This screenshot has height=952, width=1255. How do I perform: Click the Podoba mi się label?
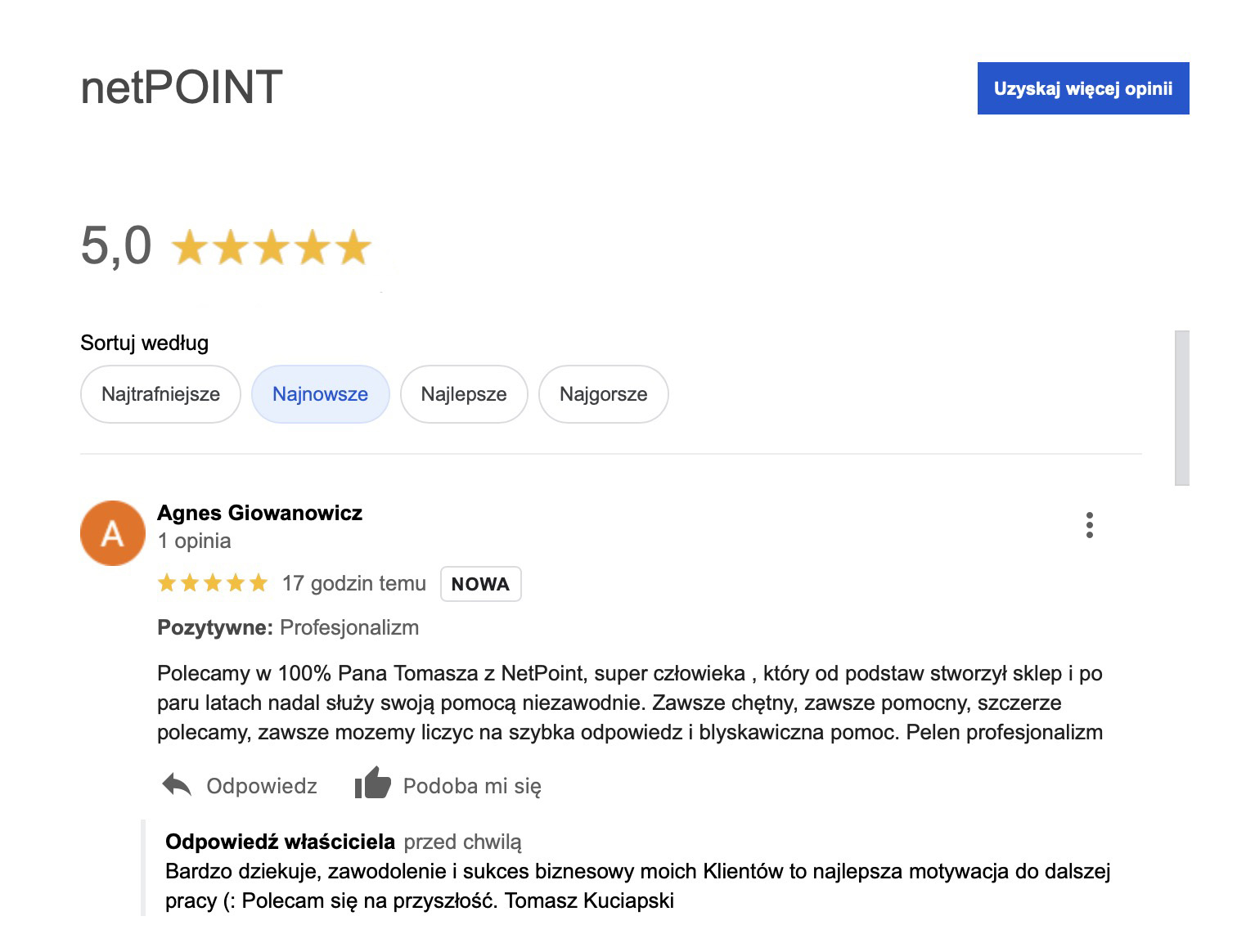(472, 786)
